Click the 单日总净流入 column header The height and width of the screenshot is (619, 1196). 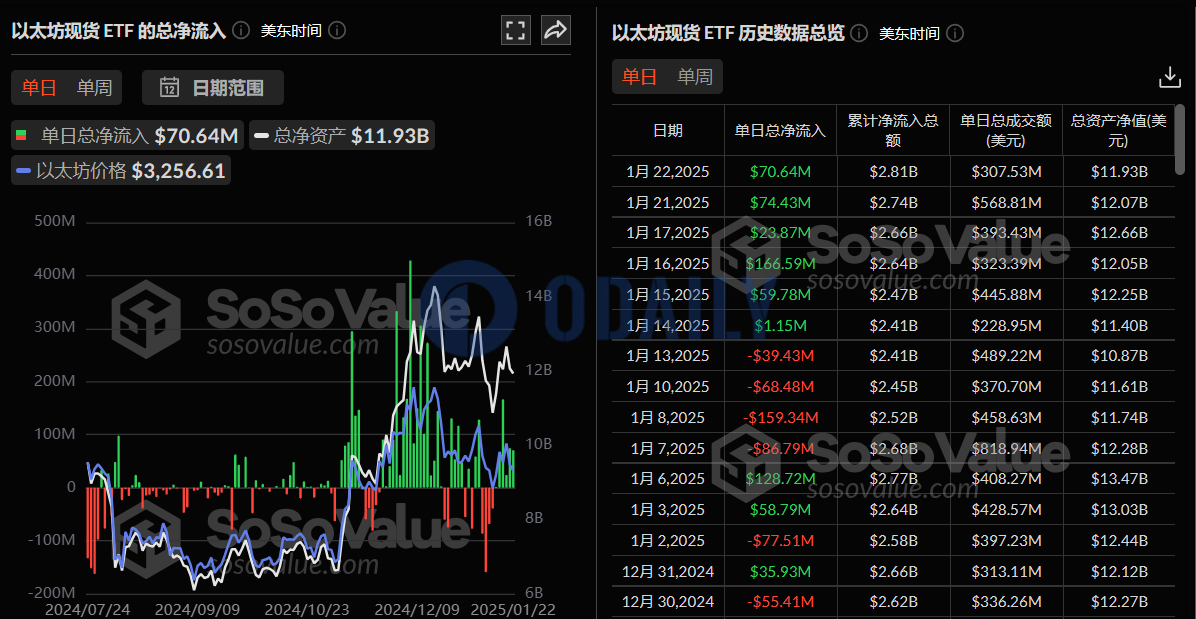[780, 130]
